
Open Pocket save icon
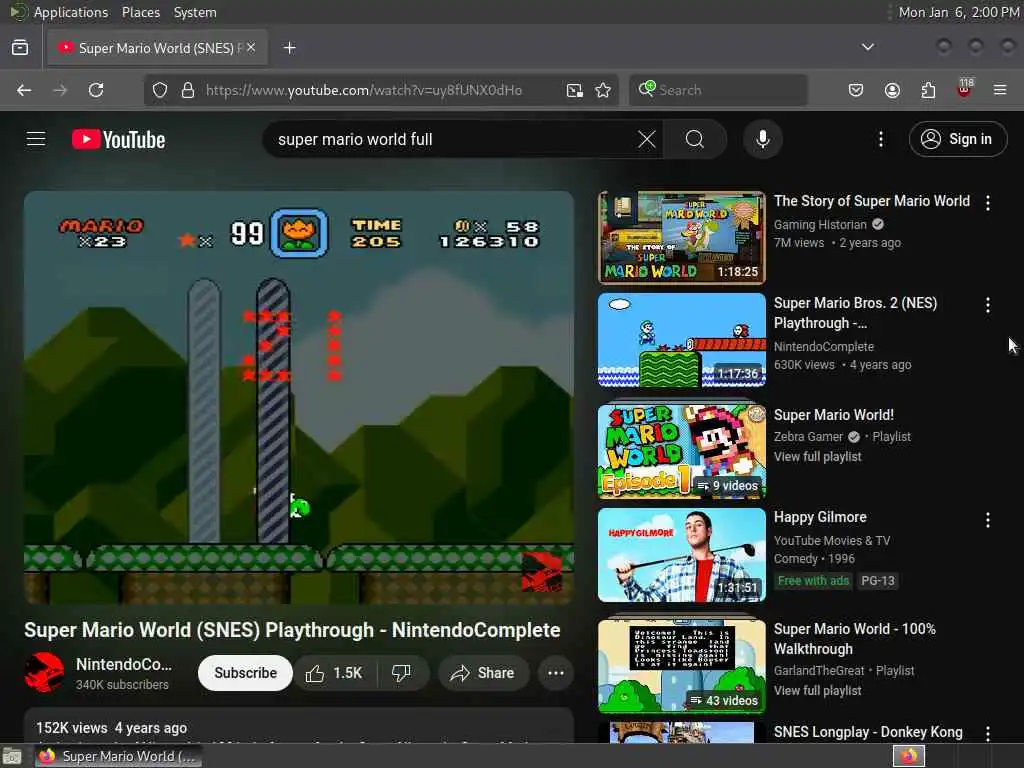[856, 90]
